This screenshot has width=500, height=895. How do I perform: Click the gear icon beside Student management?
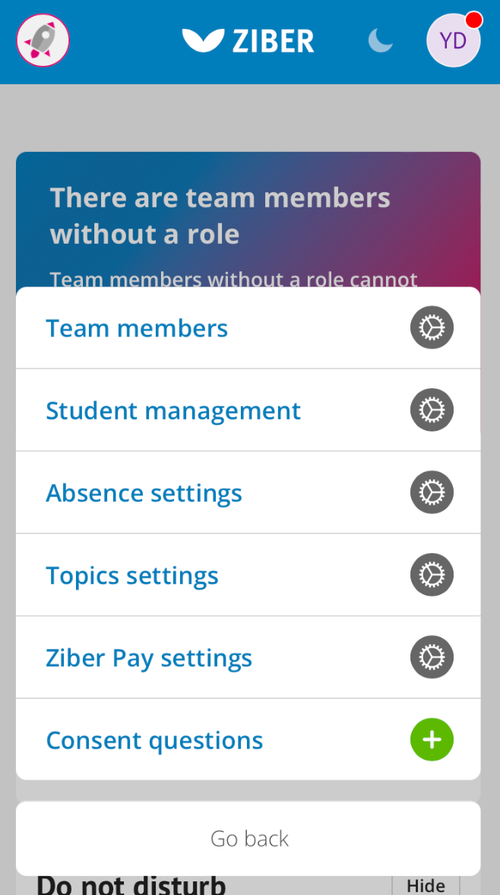[432, 410]
